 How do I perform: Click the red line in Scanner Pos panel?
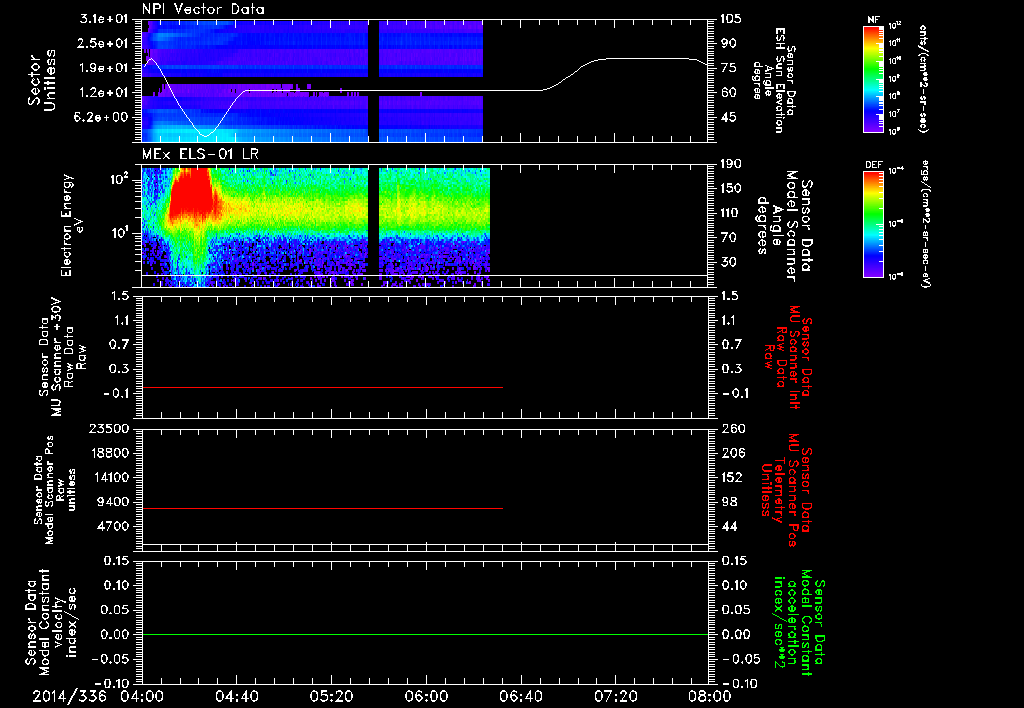tap(322, 508)
